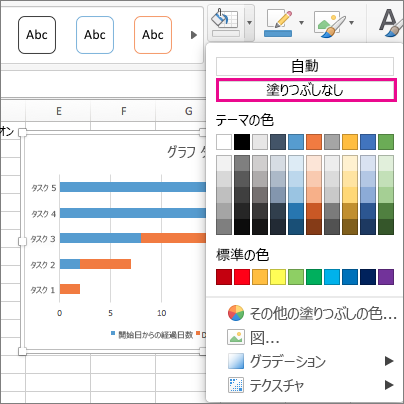
Task: Show more shape styles with arrow
Action: point(194,35)
